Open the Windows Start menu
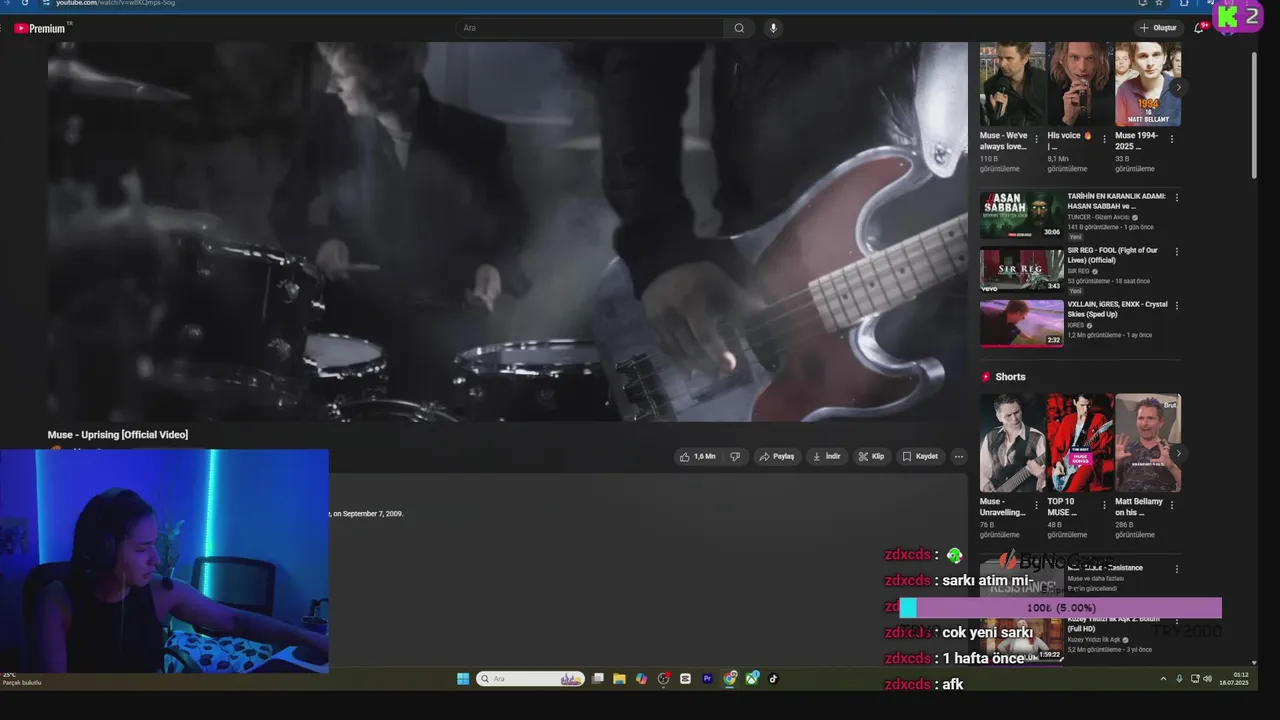 463,678
